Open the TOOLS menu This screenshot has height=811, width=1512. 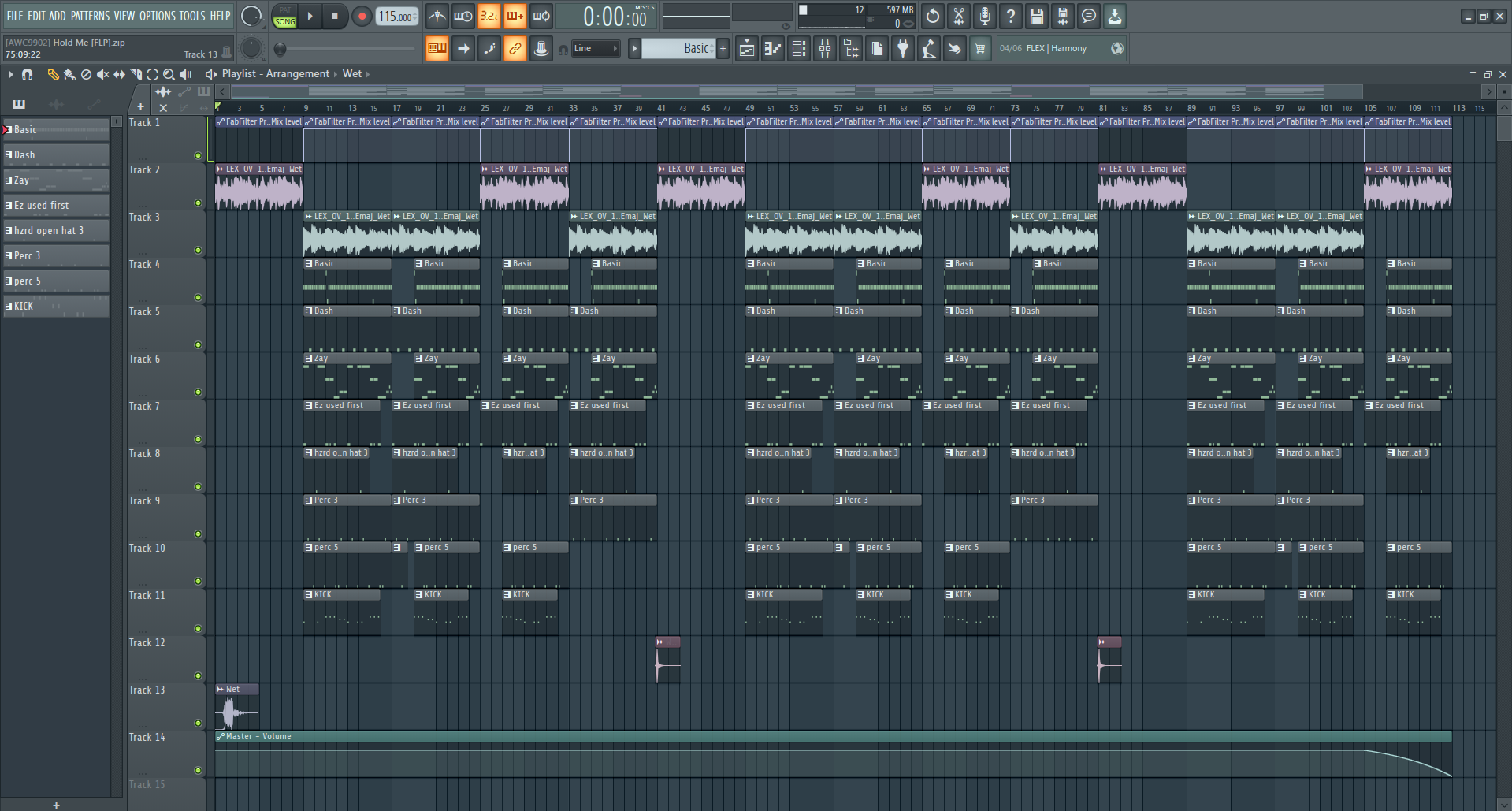pos(192,16)
